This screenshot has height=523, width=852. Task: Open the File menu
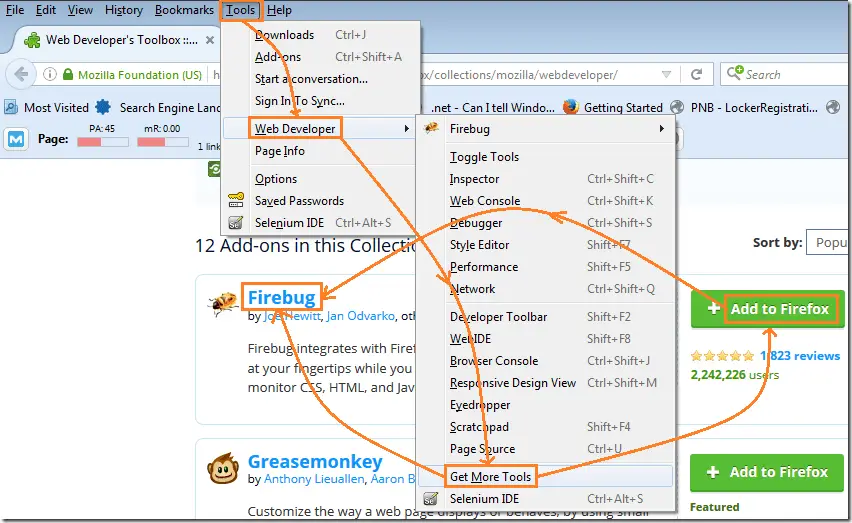15,10
